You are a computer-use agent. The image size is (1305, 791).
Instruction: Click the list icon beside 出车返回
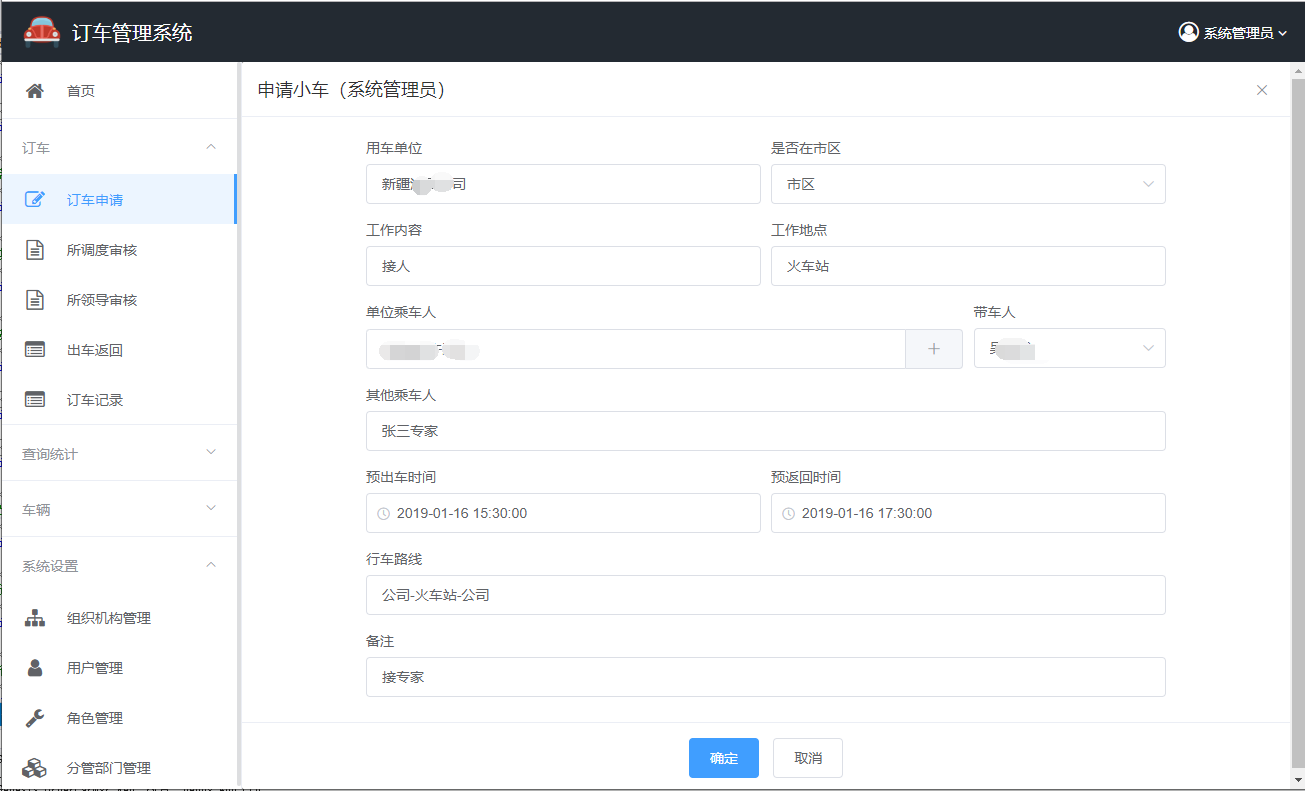[35, 350]
